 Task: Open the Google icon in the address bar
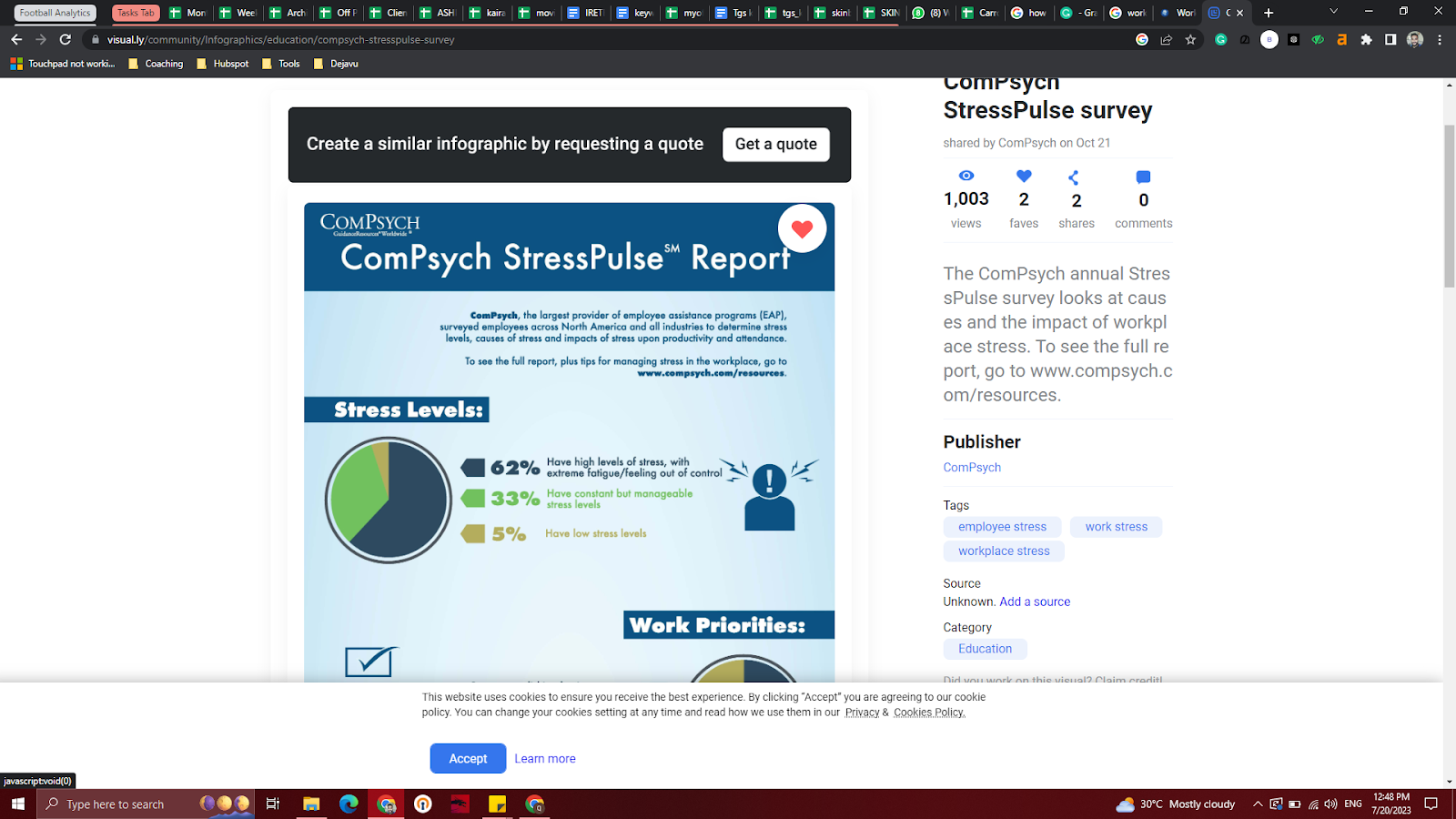(x=1142, y=39)
